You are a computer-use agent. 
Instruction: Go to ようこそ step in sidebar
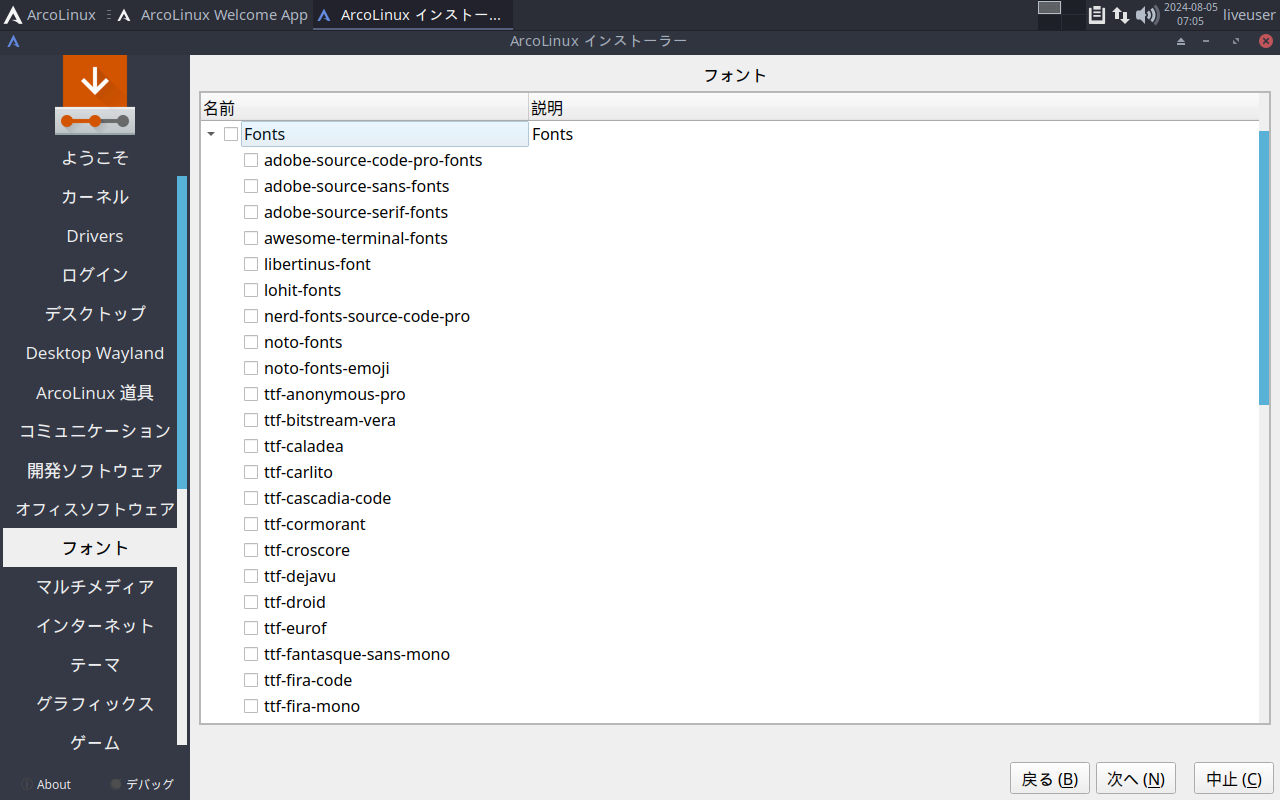95,158
